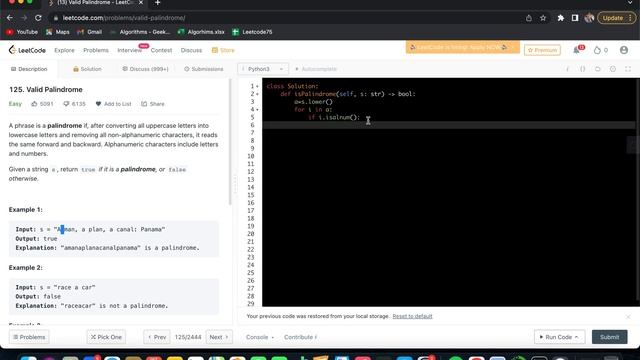The height and width of the screenshot is (360, 640).
Task: Click the reset code icon
Action: coord(598,69)
